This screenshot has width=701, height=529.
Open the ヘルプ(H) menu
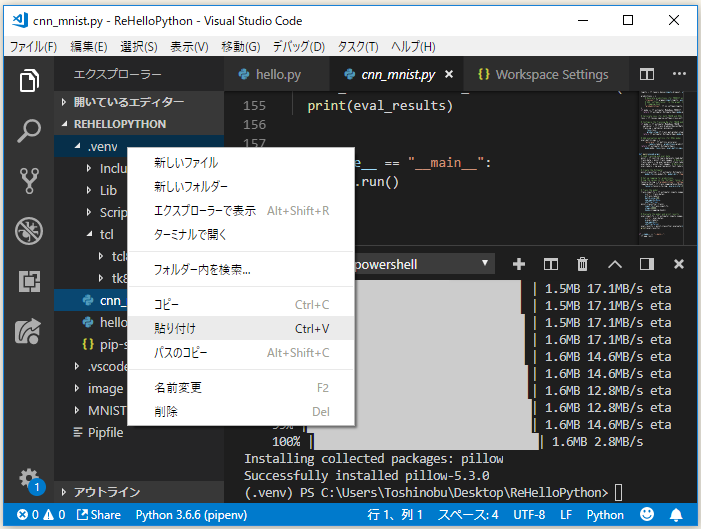(x=413, y=47)
